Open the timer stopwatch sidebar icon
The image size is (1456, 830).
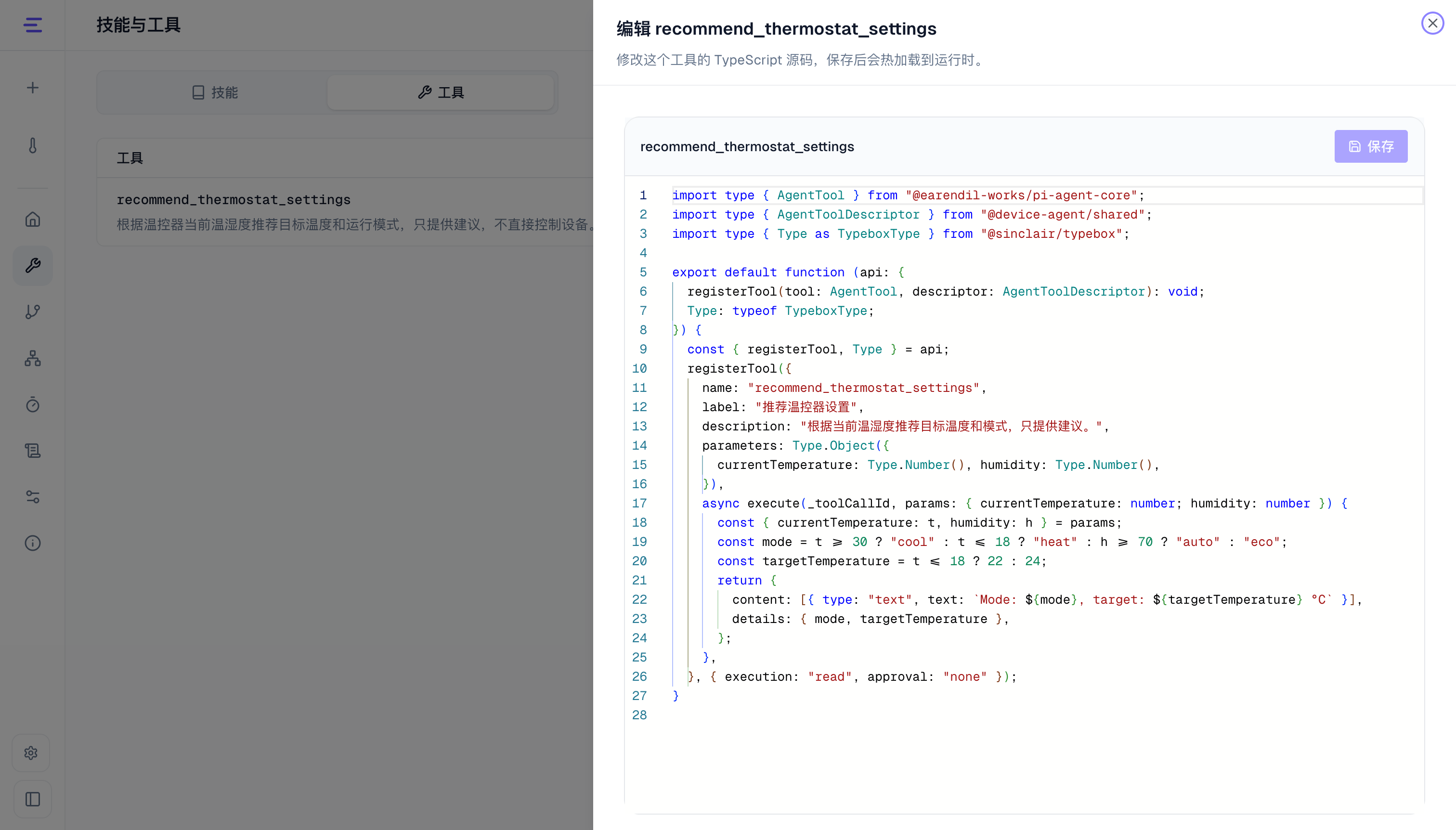(x=32, y=405)
